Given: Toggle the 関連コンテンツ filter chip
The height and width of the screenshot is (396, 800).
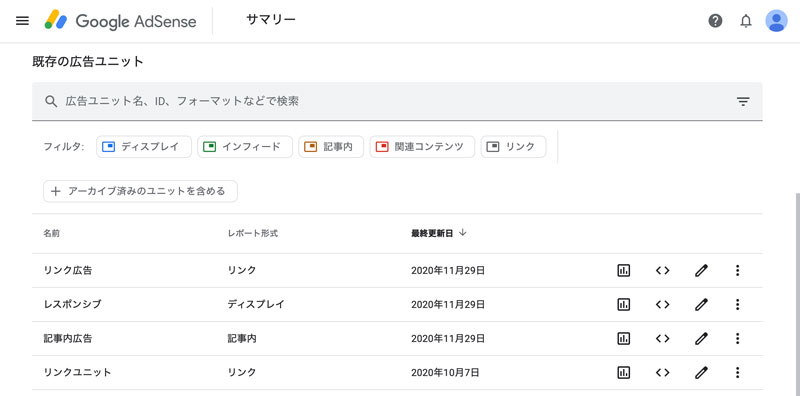Looking at the screenshot, I should (422, 147).
